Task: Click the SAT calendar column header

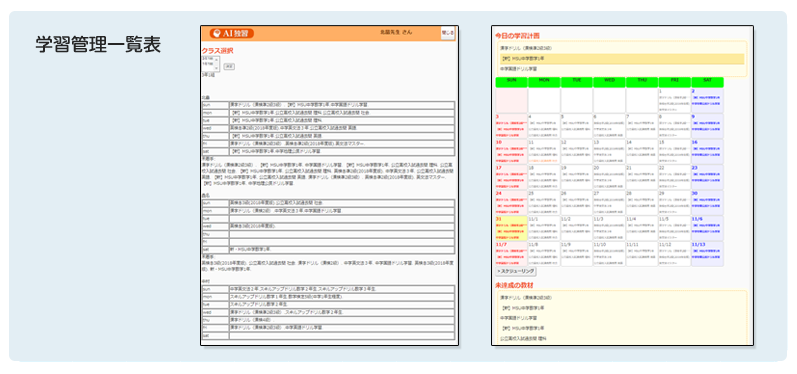Action: click(707, 82)
